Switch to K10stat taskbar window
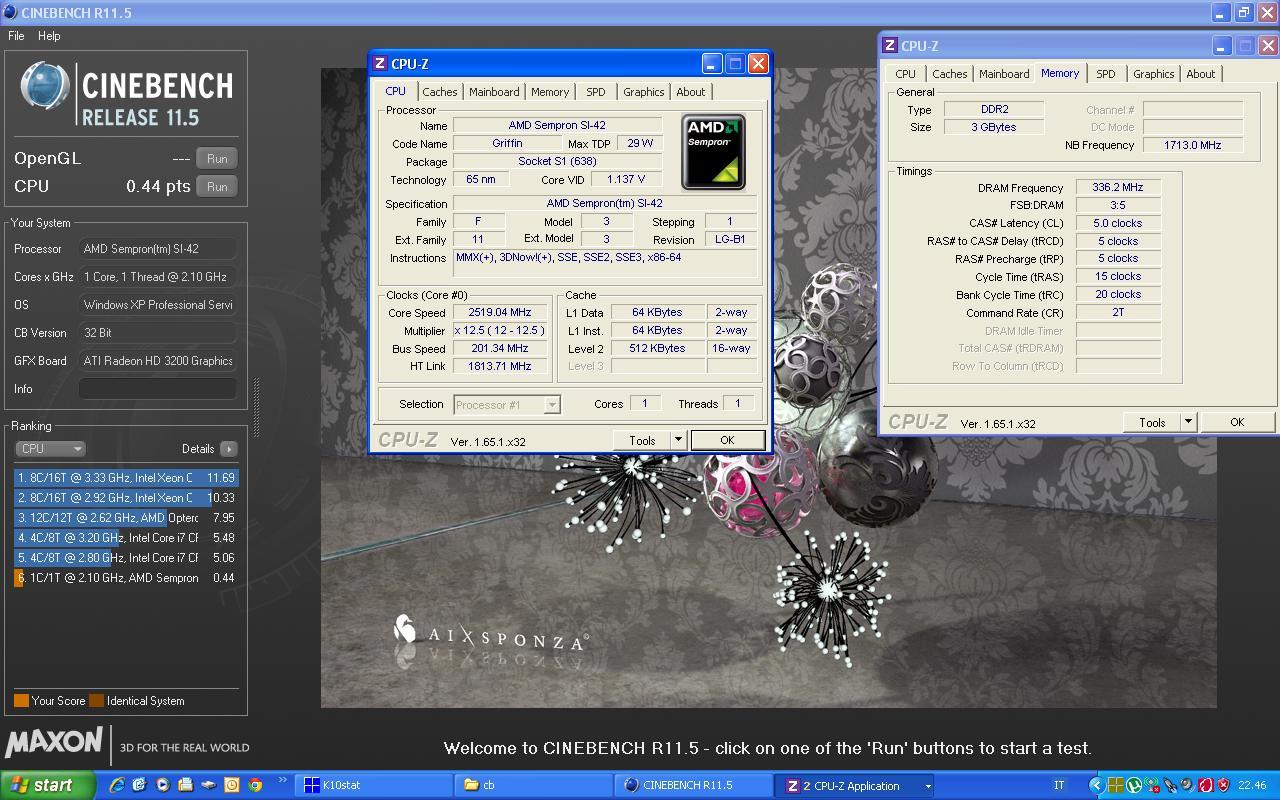1280x800 pixels. (x=374, y=785)
